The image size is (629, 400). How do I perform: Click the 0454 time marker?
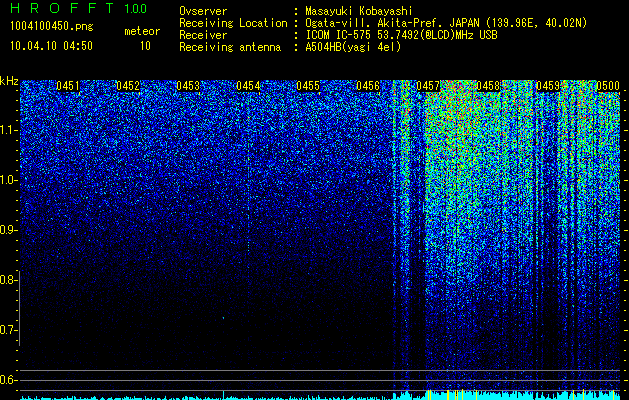coord(248,86)
